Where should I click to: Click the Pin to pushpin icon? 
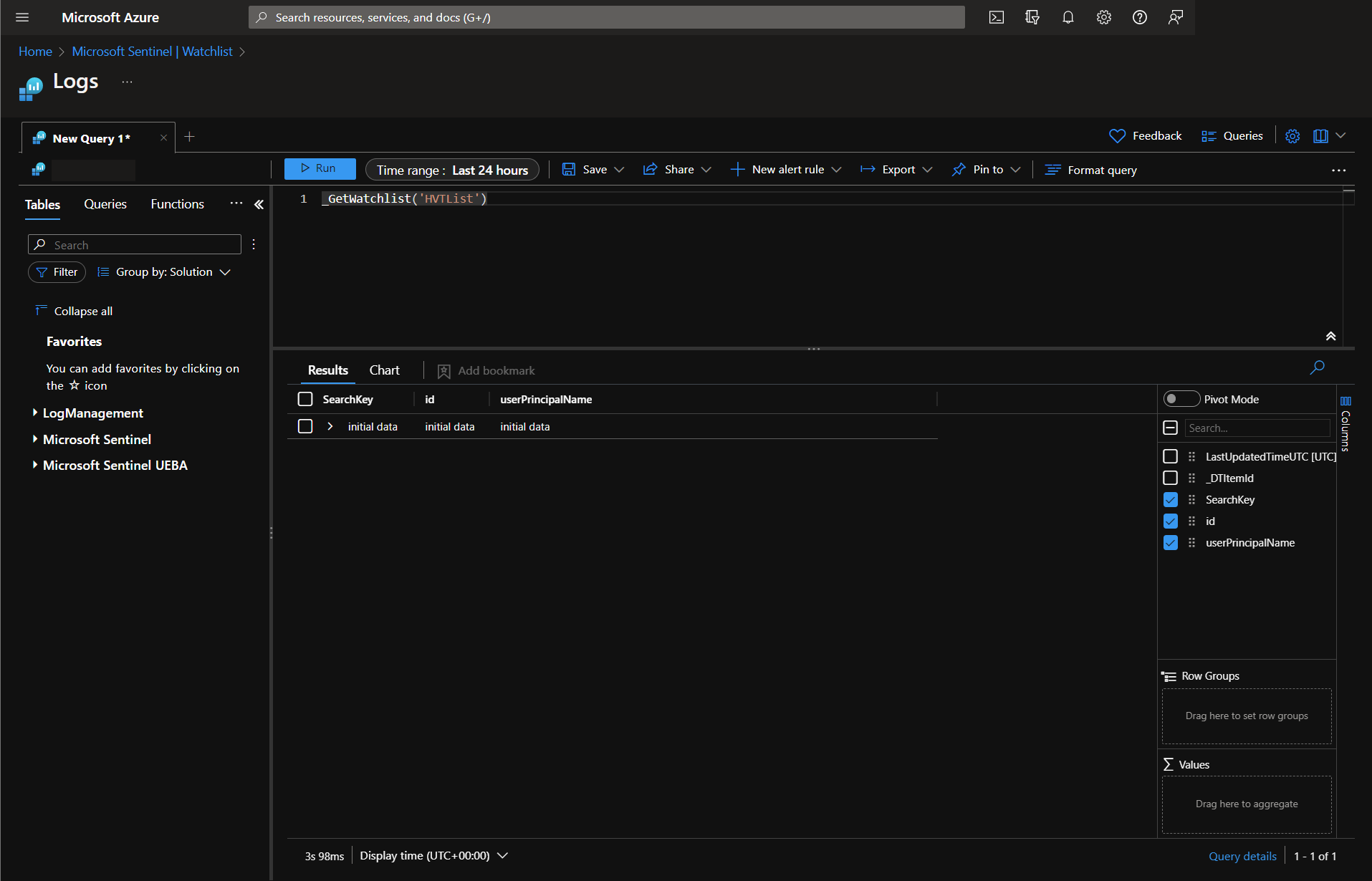(x=959, y=170)
